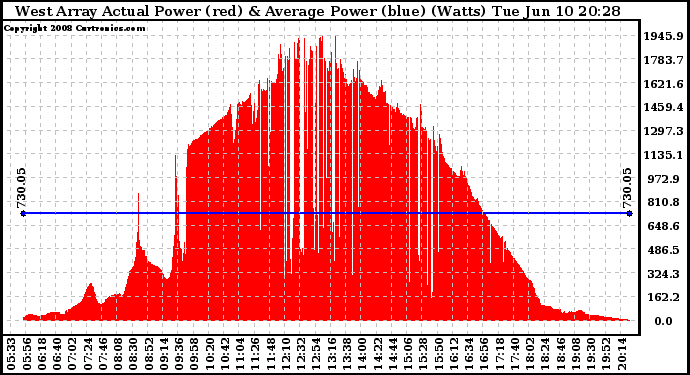Screen dimensions: 690x375
Task: Click the 12:32 time label
Action: (301, 354)
